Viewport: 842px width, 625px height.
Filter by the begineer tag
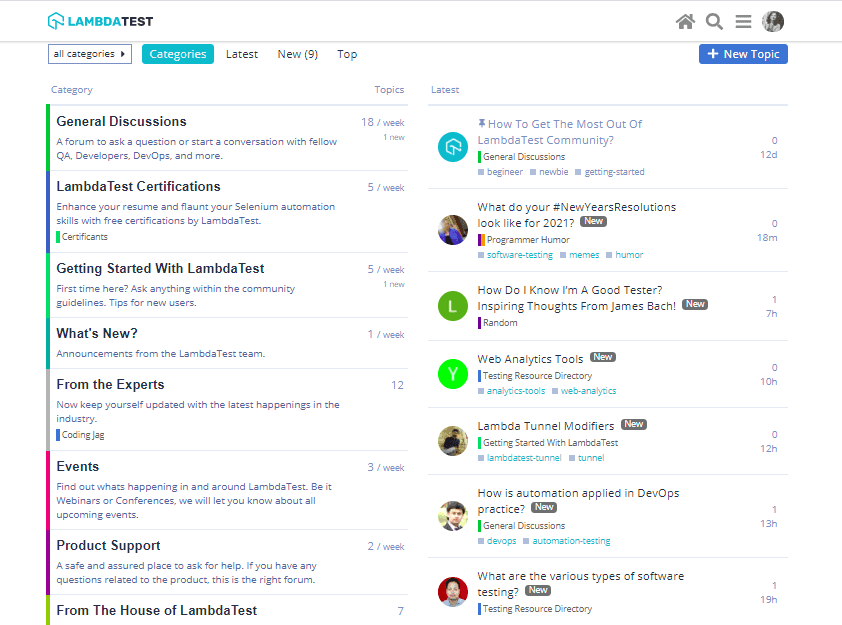pyautogui.click(x=500, y=172)
